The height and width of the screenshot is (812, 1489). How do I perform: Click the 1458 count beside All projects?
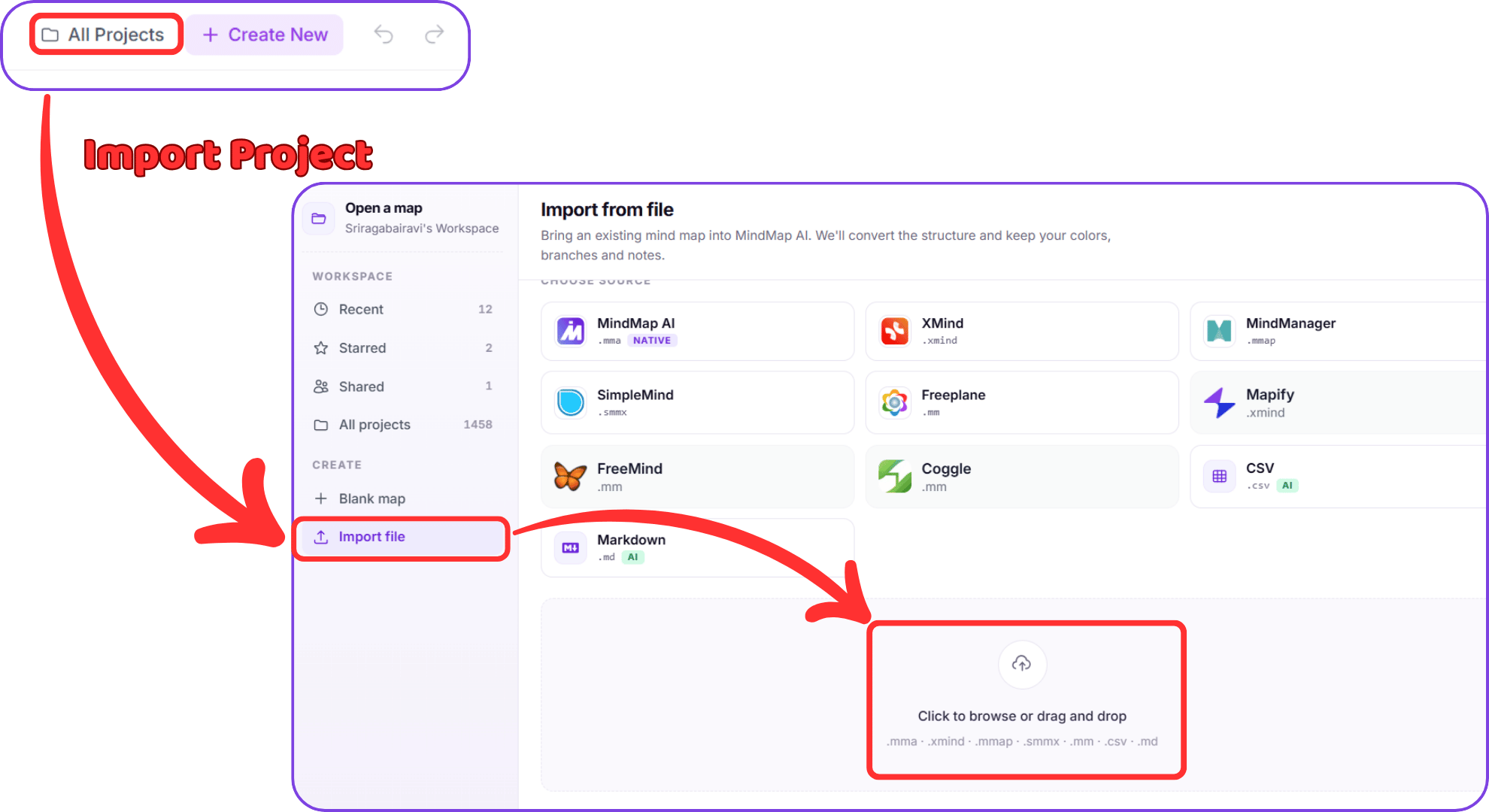[478, 425]
